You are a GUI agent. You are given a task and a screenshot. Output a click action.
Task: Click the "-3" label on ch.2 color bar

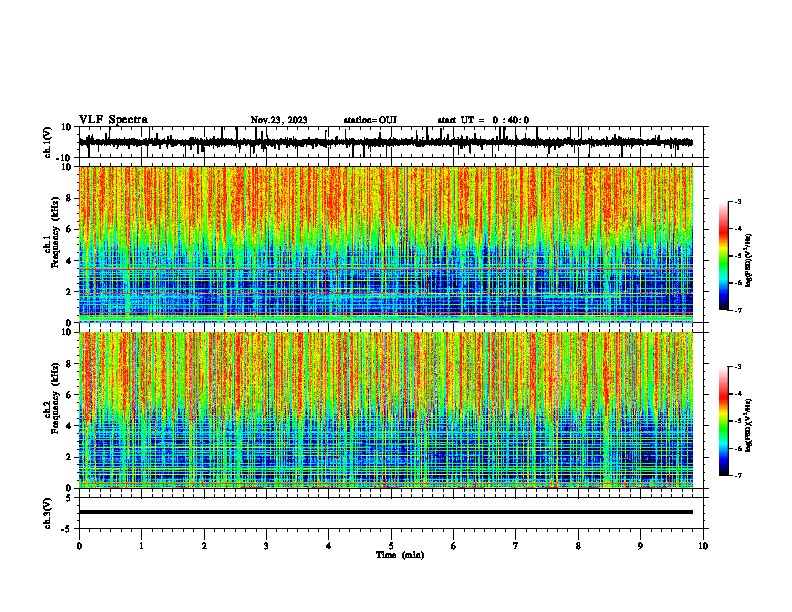click(738, 367)
